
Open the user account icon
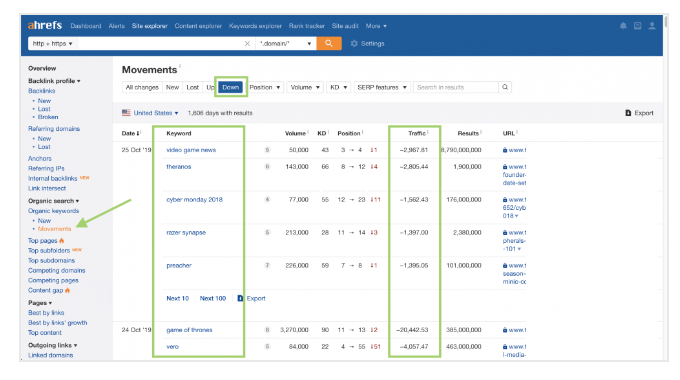[x=652, y=26]
